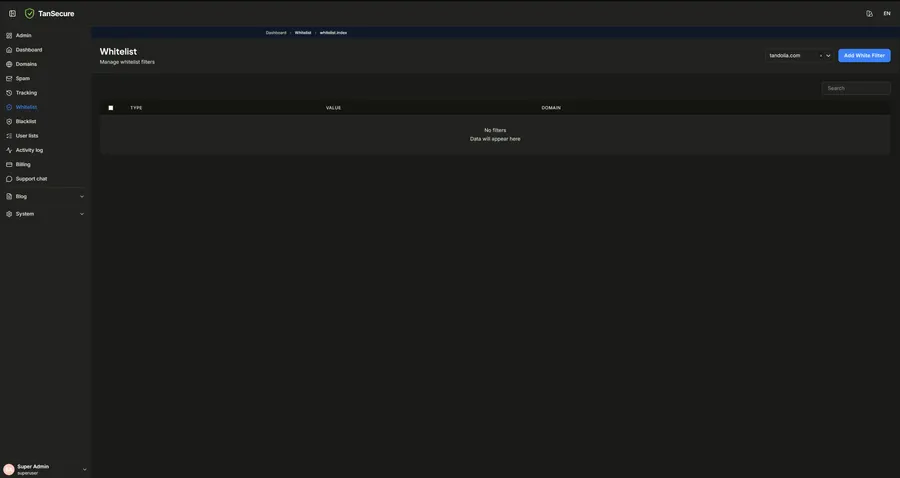Tick the select-all checkbox in table header
The height and width of the screenshot is (478, 900).
(111, 108)
